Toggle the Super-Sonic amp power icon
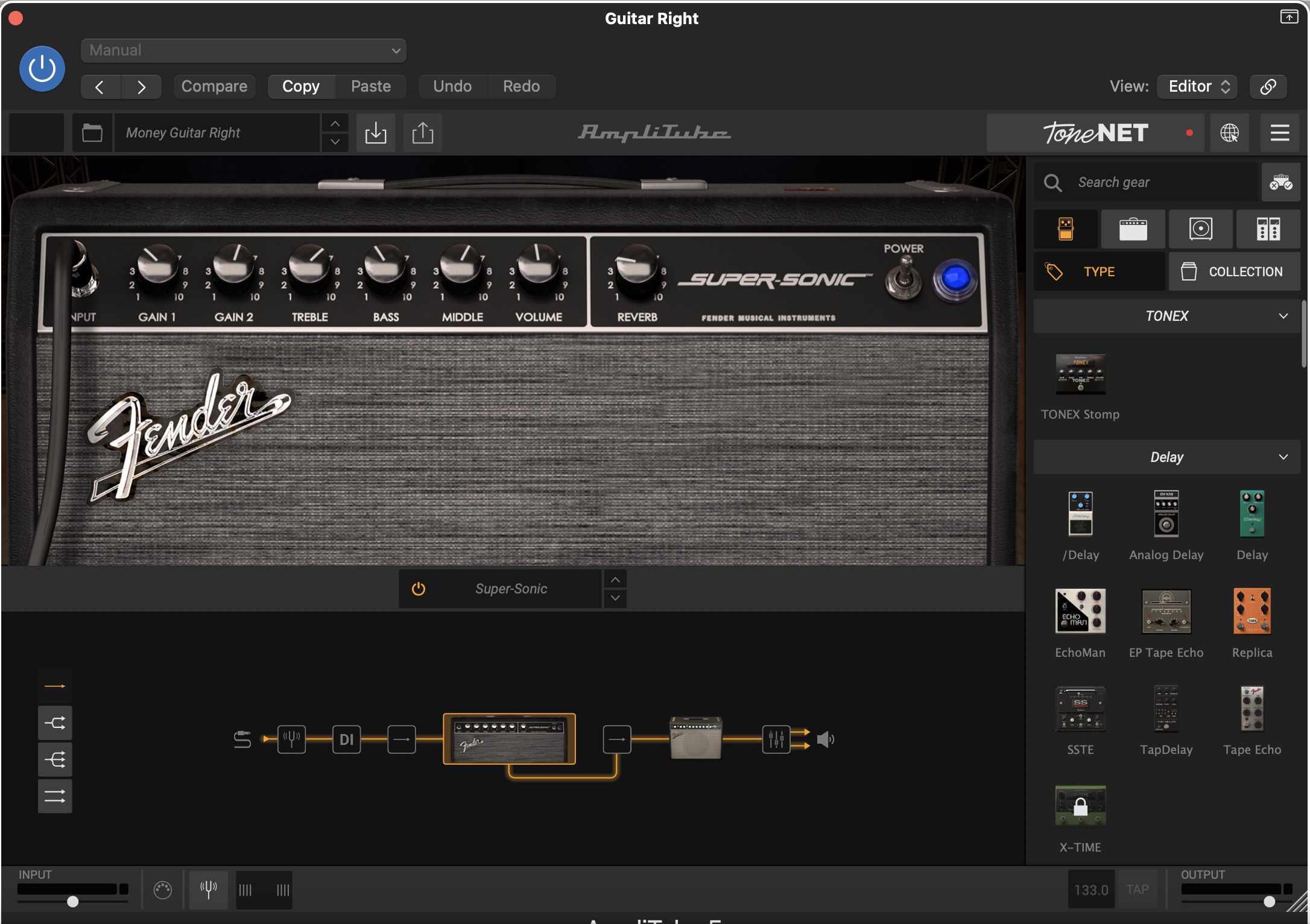 click(x=418, y=589)
